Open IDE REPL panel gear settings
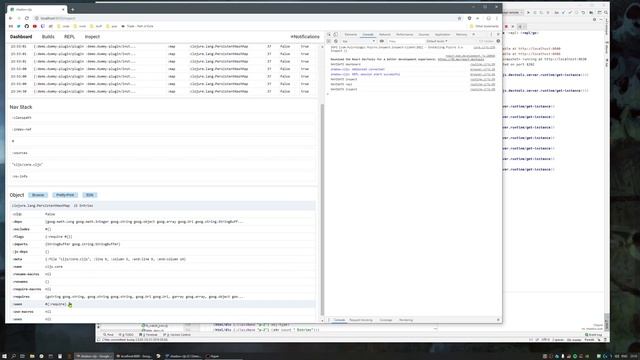This screenshot has width=640, height=360. [x=594, y=20]
